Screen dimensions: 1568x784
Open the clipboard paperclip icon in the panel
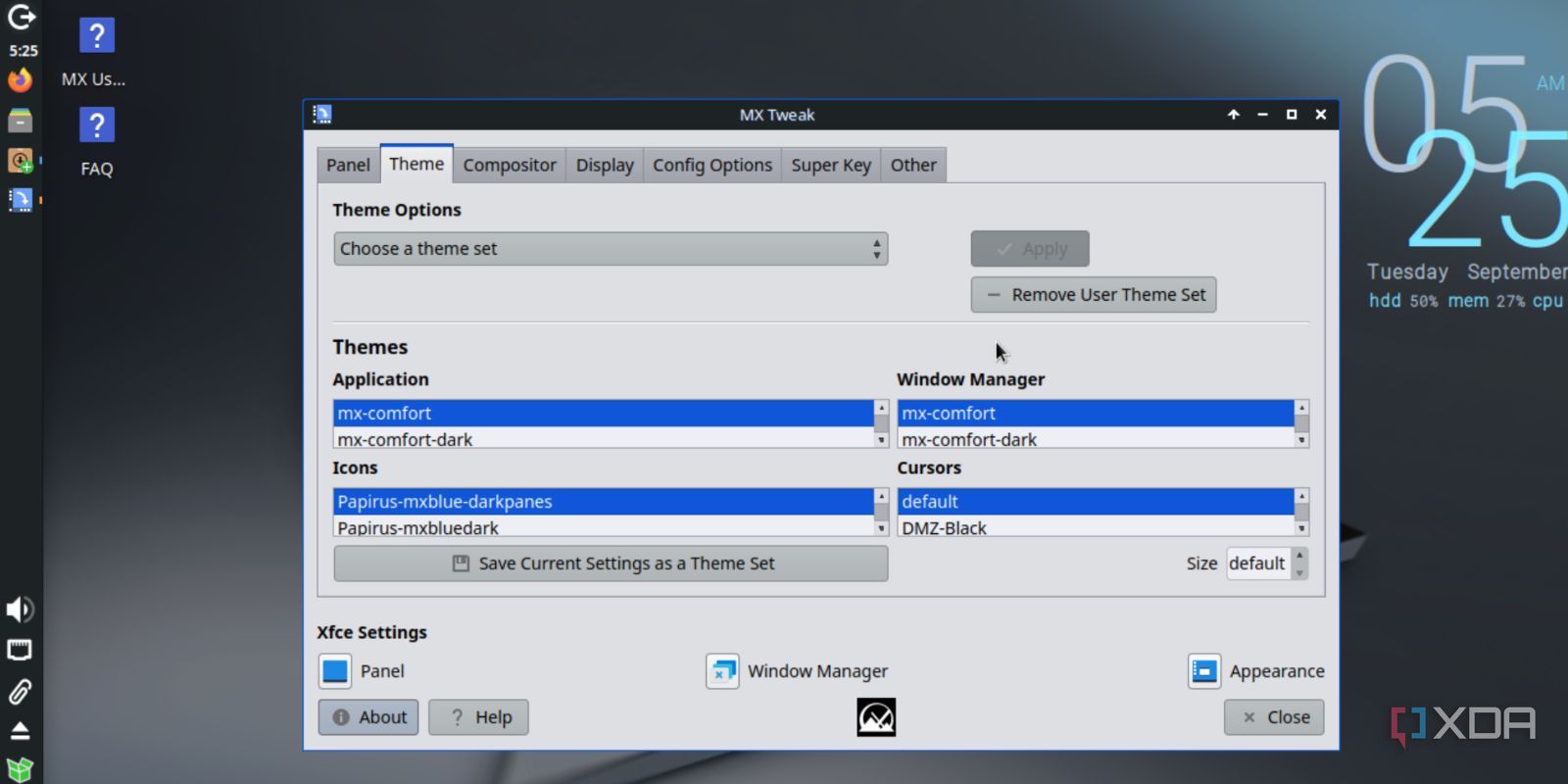point(20,692)
